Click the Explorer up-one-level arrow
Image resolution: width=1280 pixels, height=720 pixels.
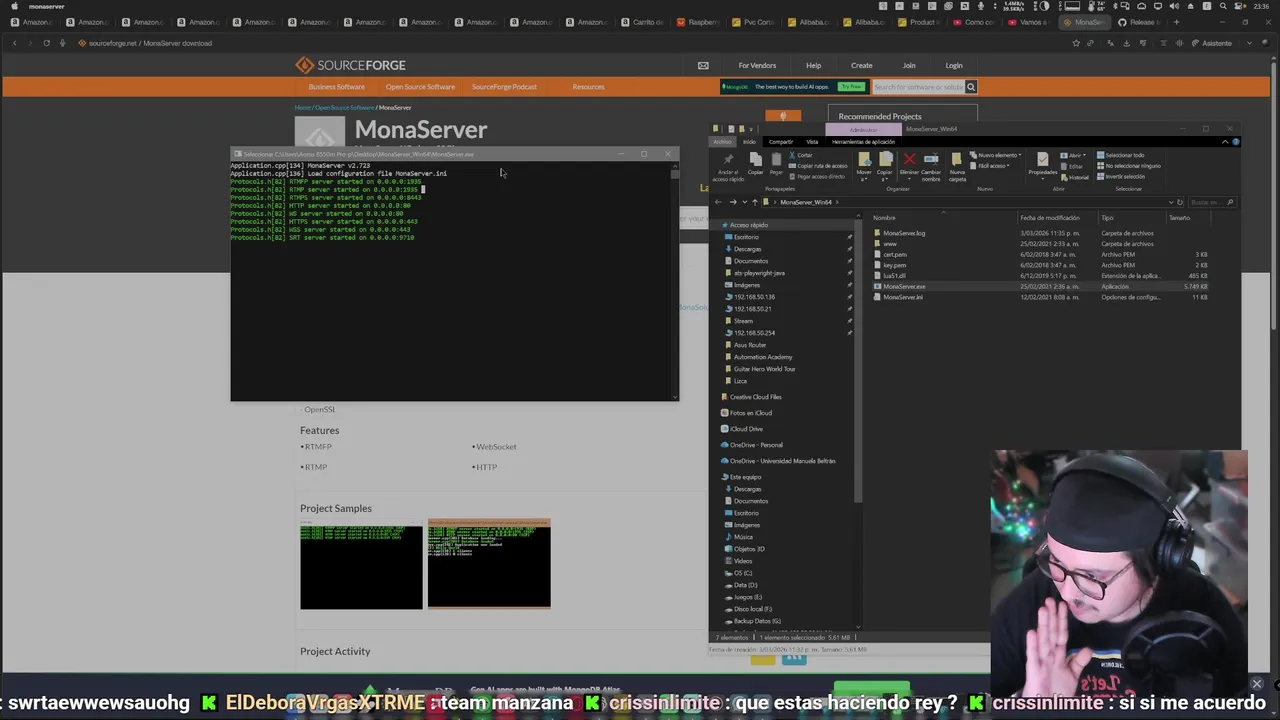pos(755,202)
